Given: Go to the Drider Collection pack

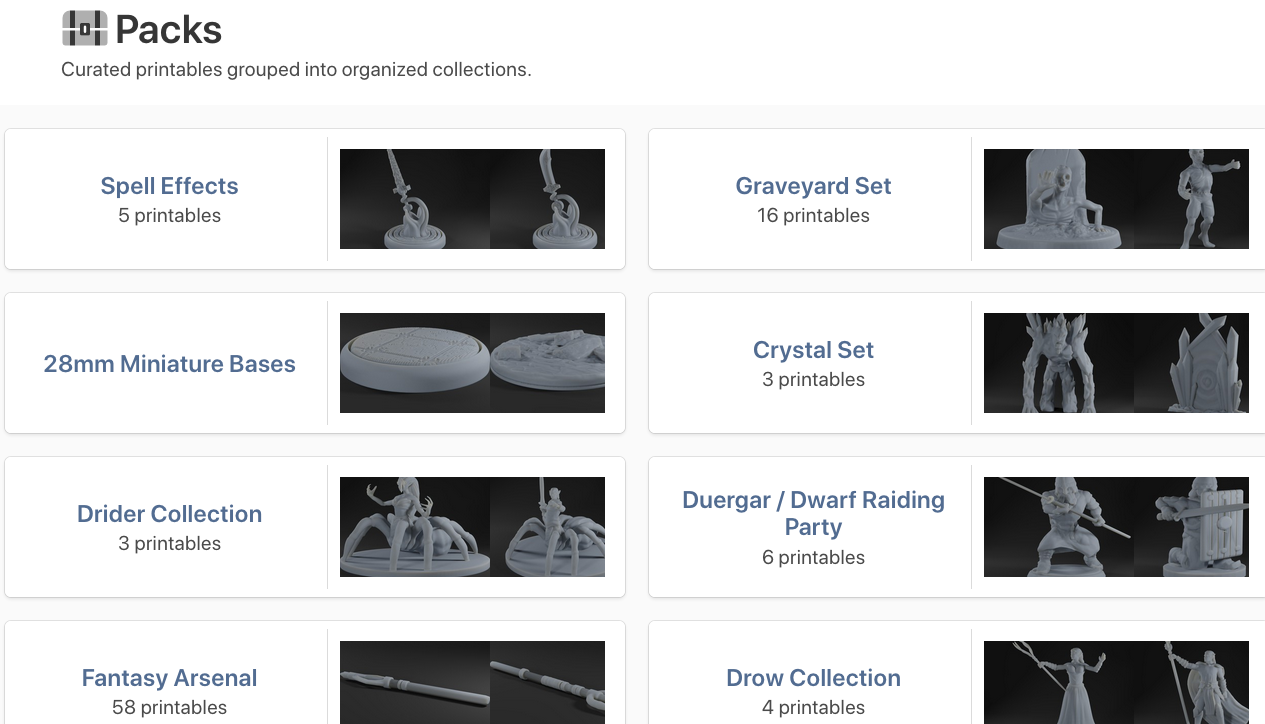Looking at the screenshot, I should (169, 514).
